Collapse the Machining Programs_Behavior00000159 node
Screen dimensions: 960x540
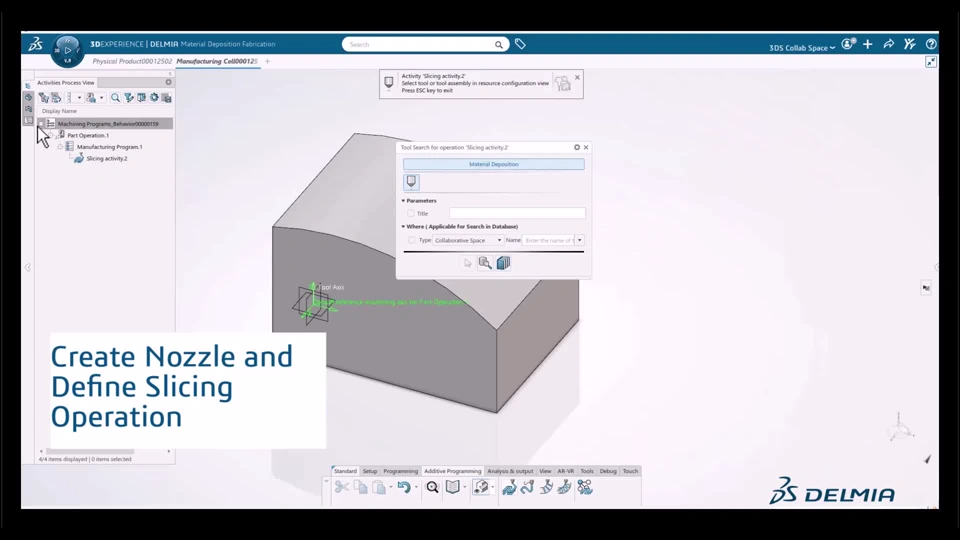(x=41, y=124)
